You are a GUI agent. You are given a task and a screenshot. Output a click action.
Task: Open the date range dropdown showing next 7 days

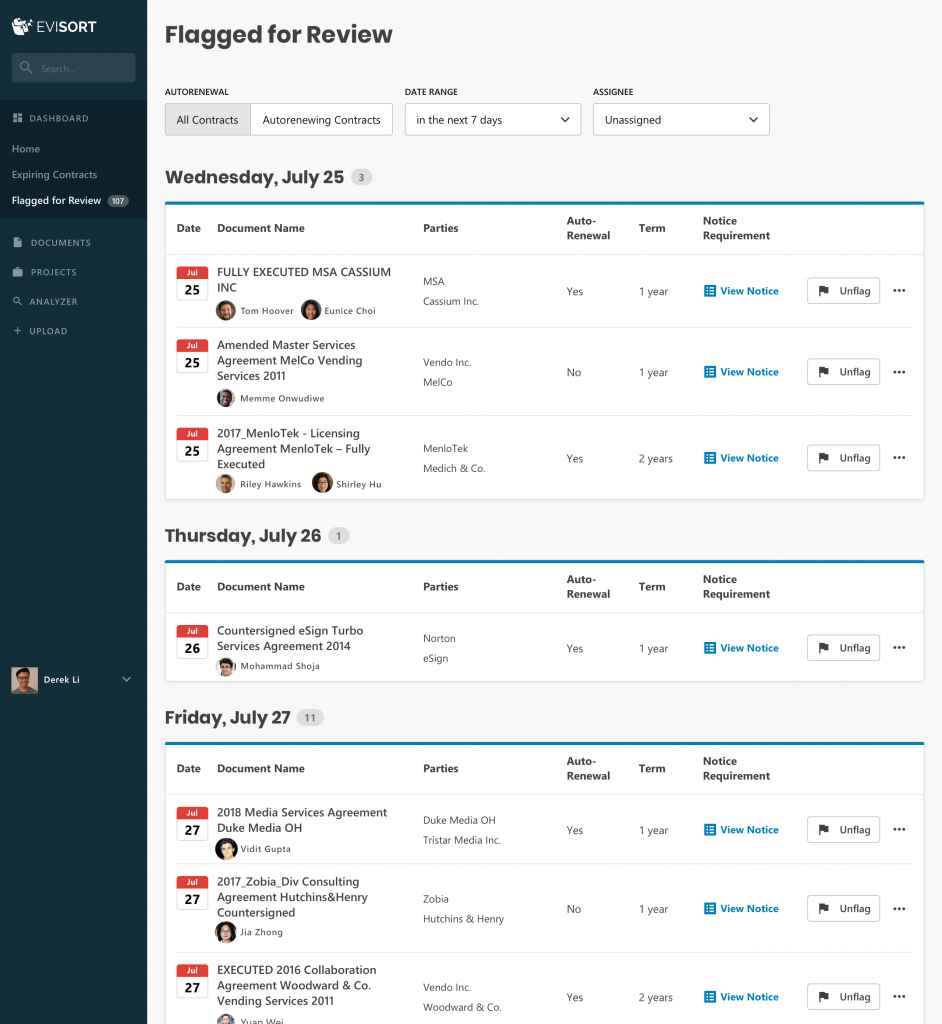pos(492,119)
